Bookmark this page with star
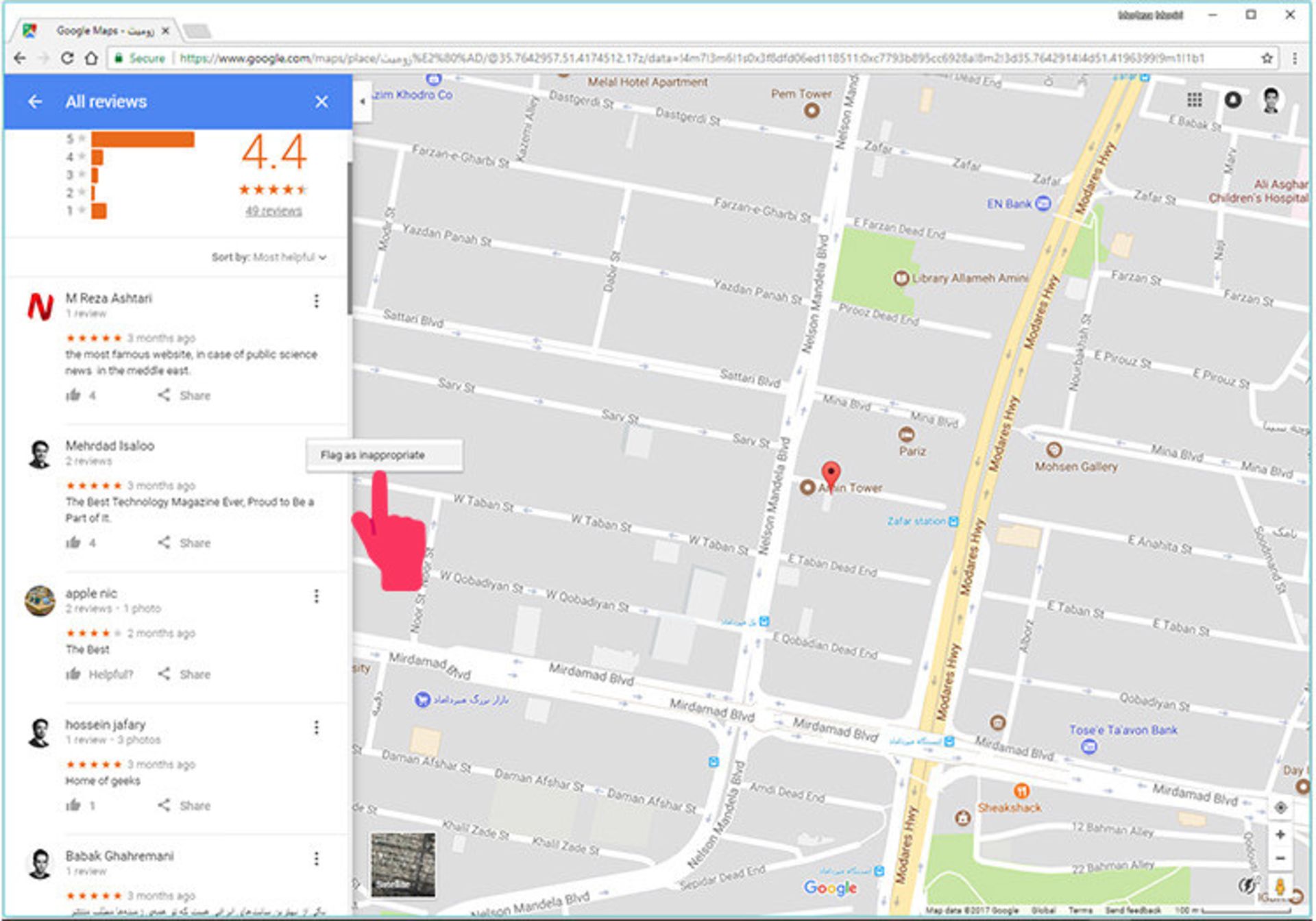This screenshot has width=1316, height=921. [x=1267, y=58]
